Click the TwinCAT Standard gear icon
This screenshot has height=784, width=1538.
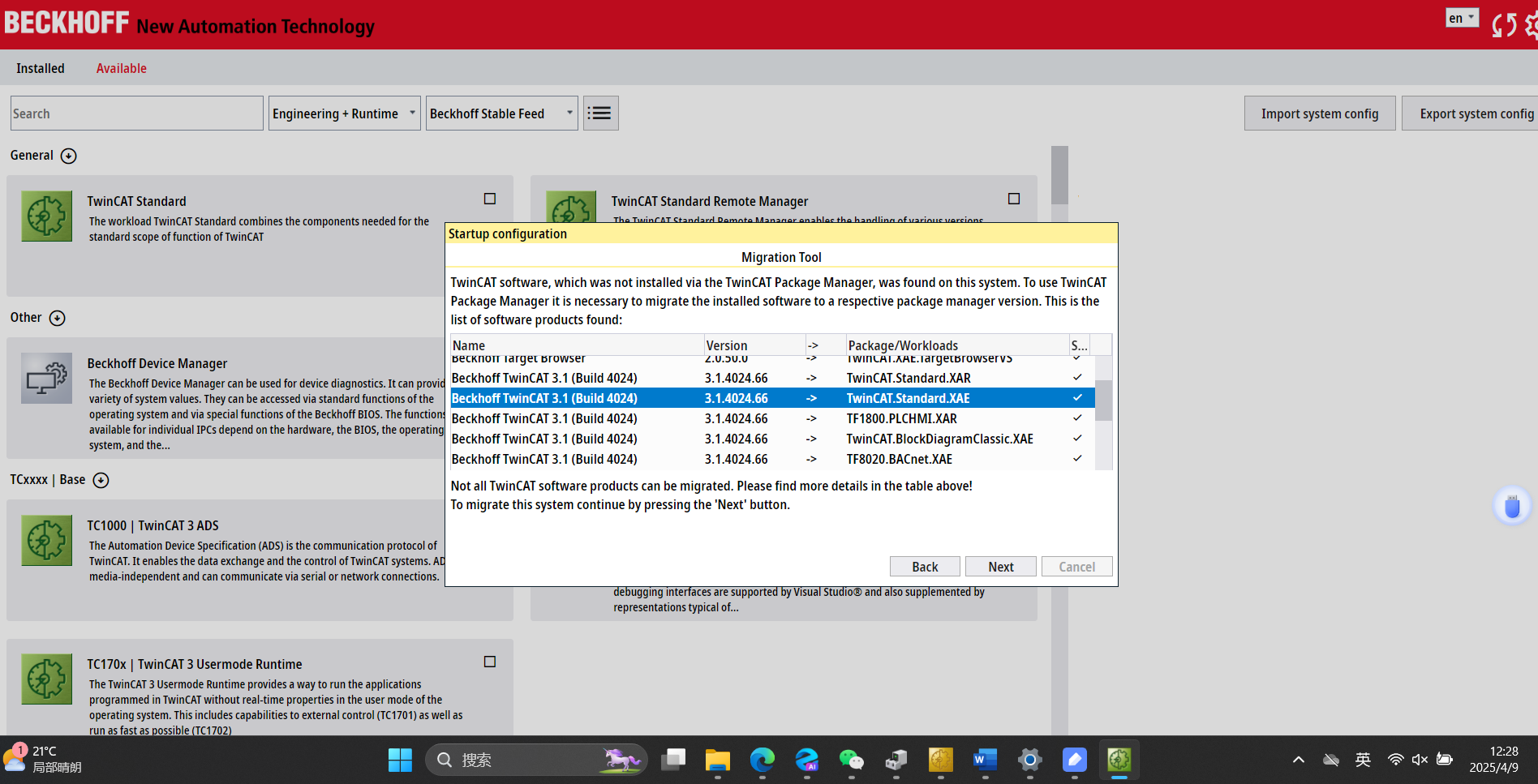46,216
